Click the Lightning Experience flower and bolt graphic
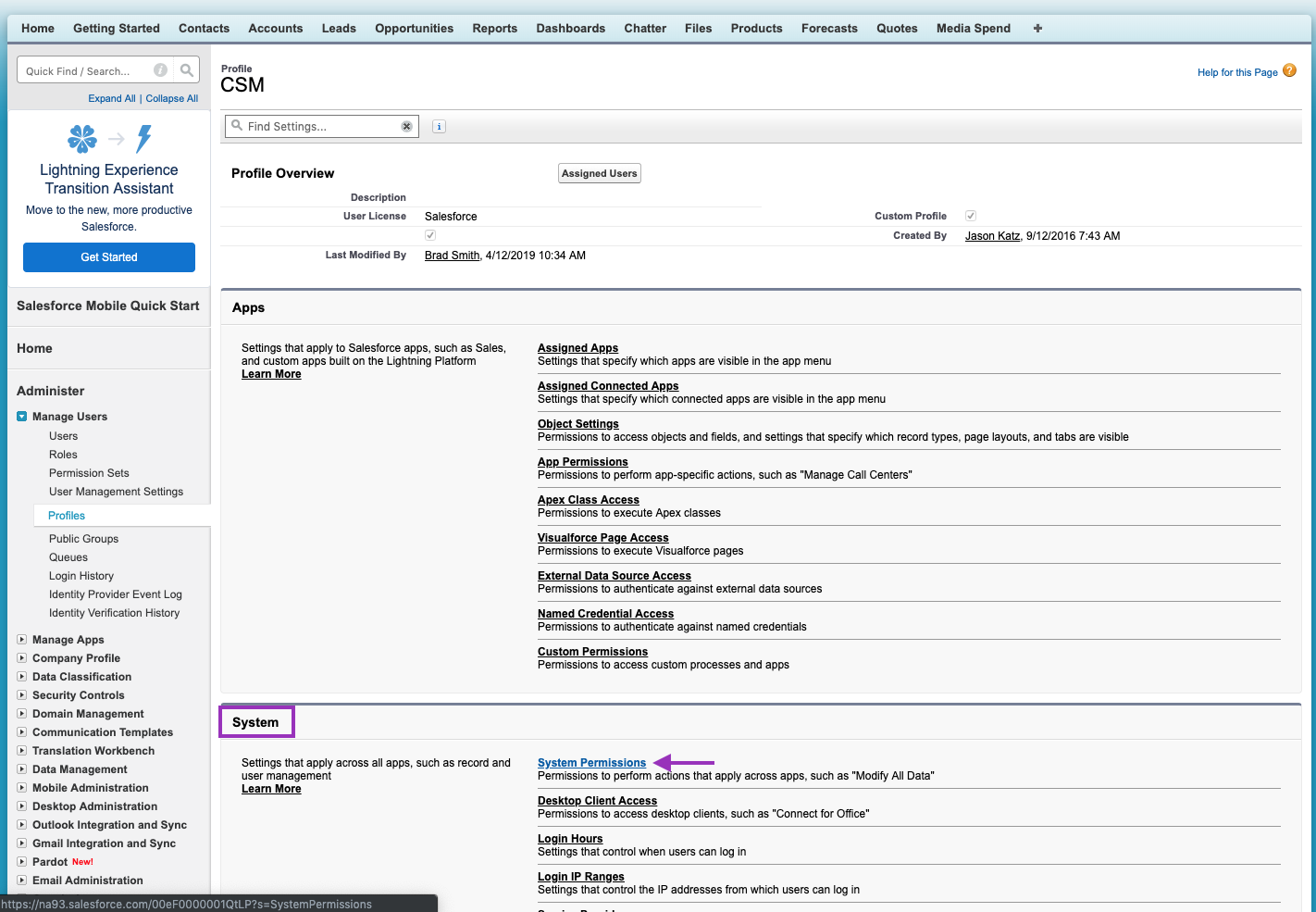1316x912 pixels. click(109, 139)
